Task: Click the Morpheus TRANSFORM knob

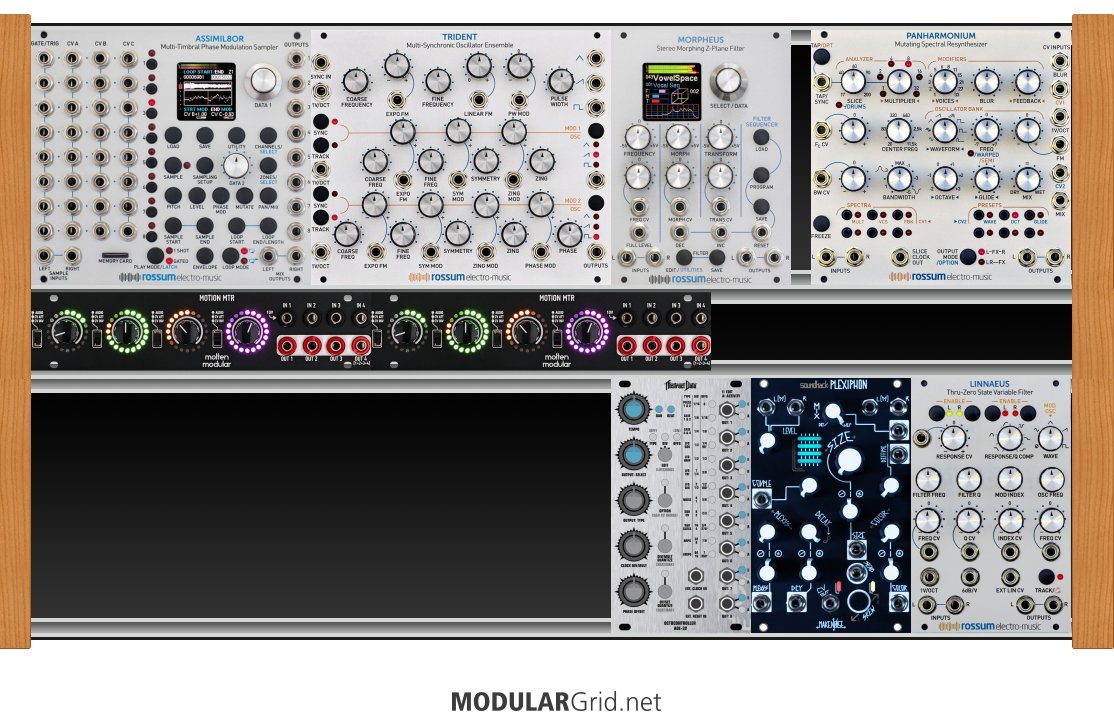Action: [720, 137]
